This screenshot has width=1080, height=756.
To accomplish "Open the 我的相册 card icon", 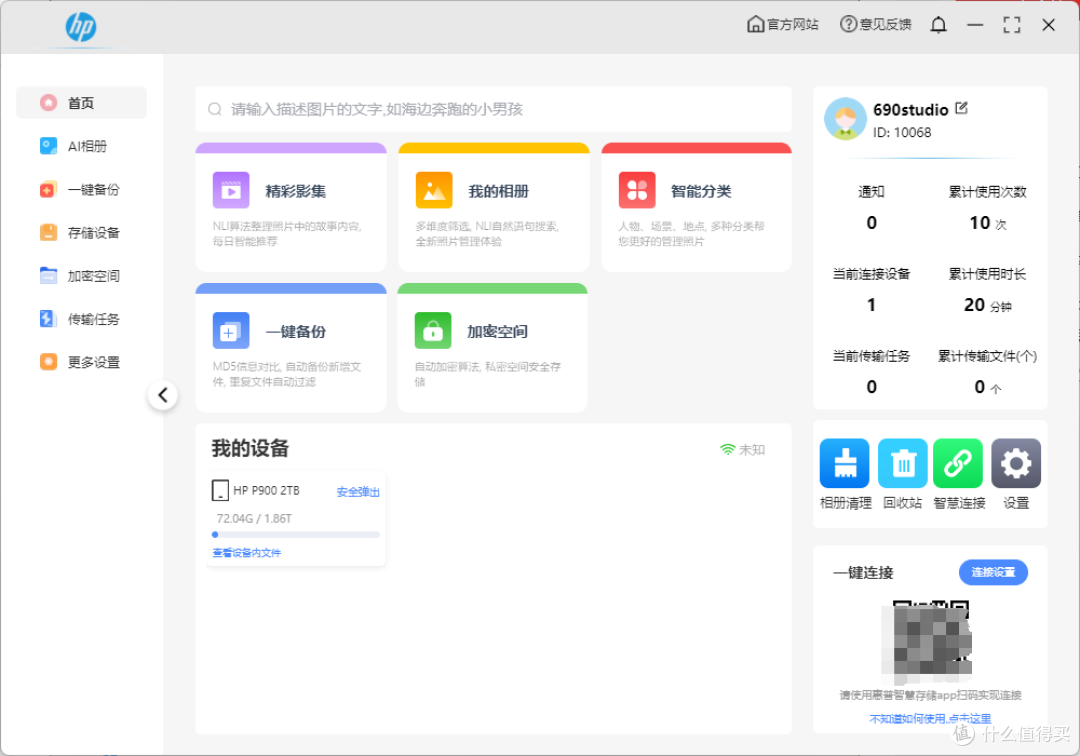I will (434, 190).
